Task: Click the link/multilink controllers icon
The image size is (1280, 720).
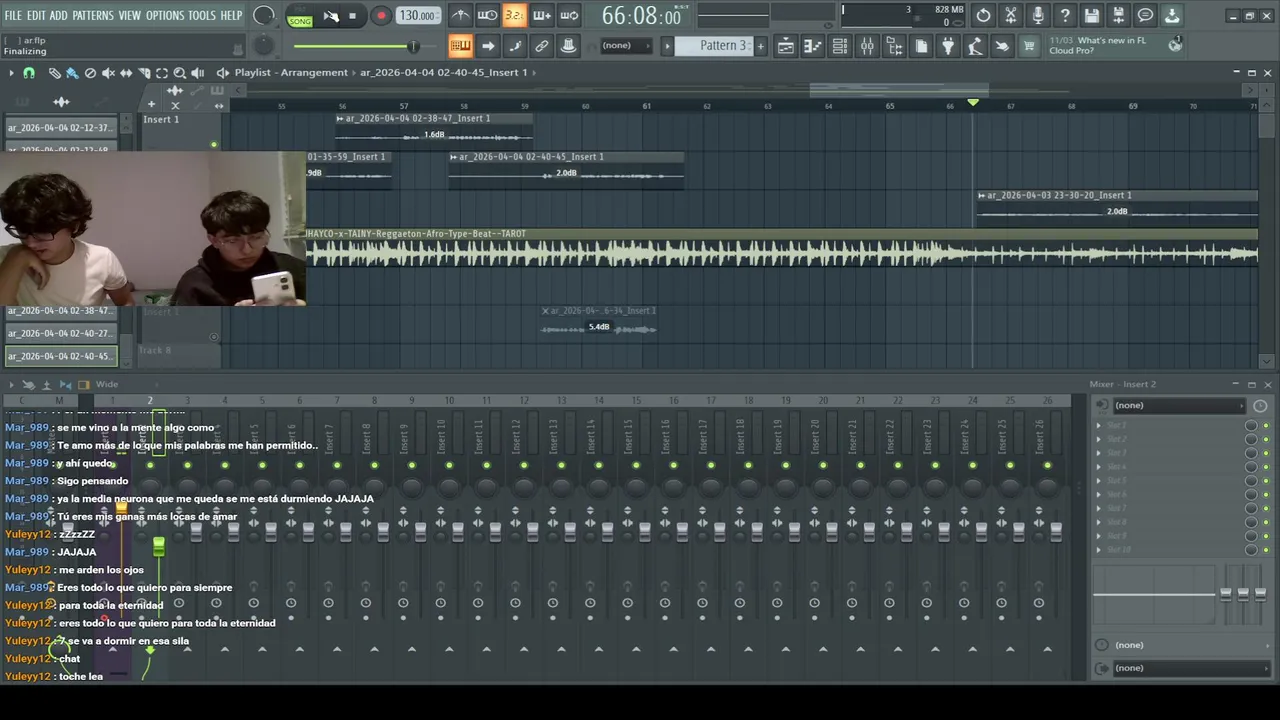Action: tap(541, 46)
